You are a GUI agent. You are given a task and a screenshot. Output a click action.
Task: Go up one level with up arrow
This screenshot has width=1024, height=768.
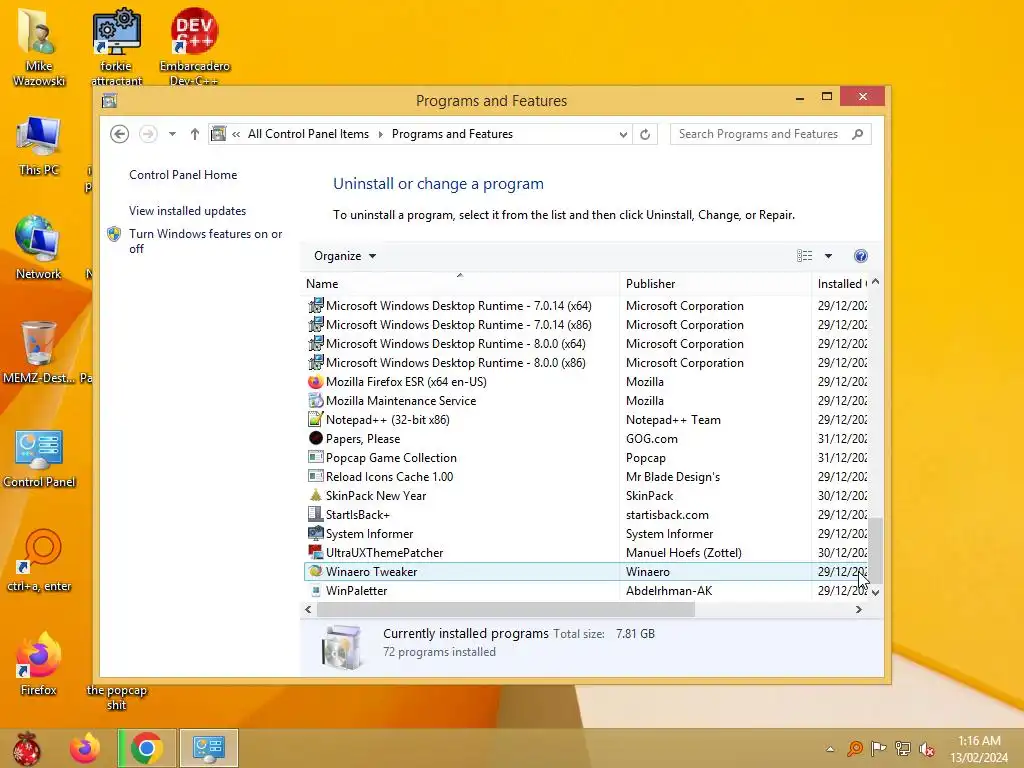(x=195, y=134)
